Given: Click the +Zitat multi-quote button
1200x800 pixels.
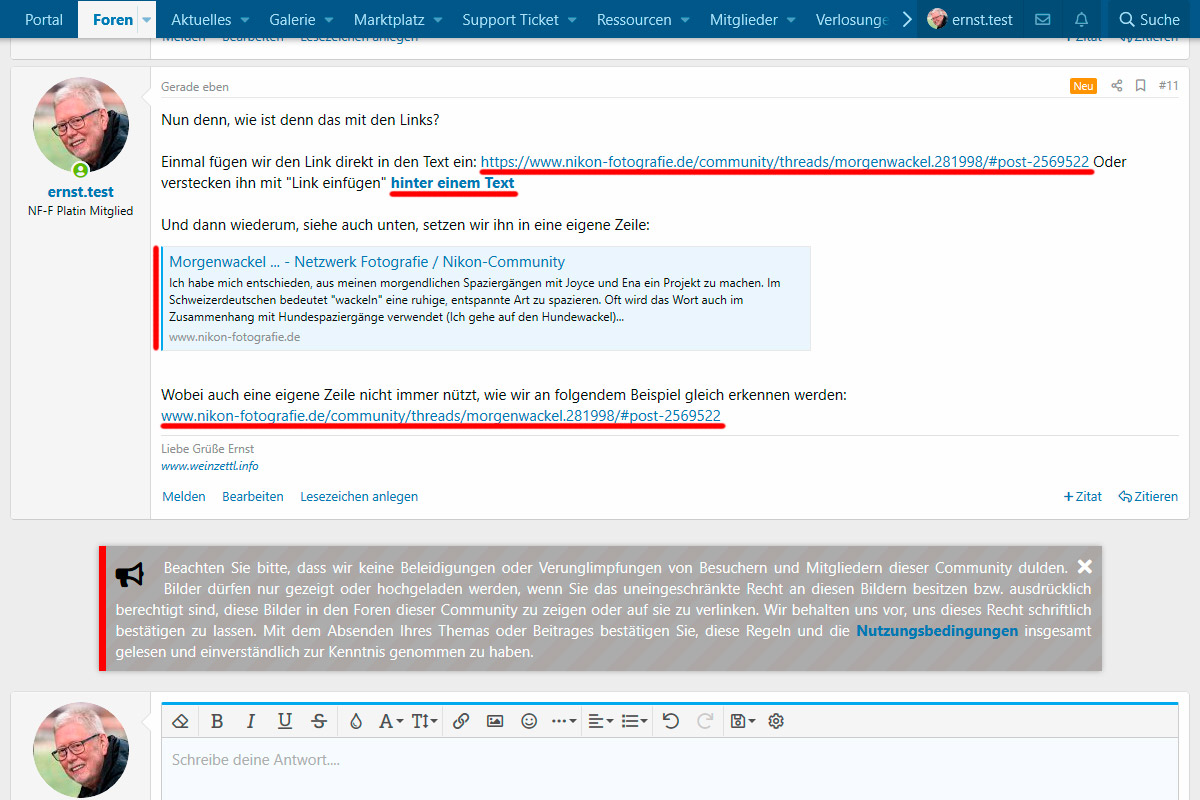Looking at the screenshot, I should click(x=1083, y=496).
